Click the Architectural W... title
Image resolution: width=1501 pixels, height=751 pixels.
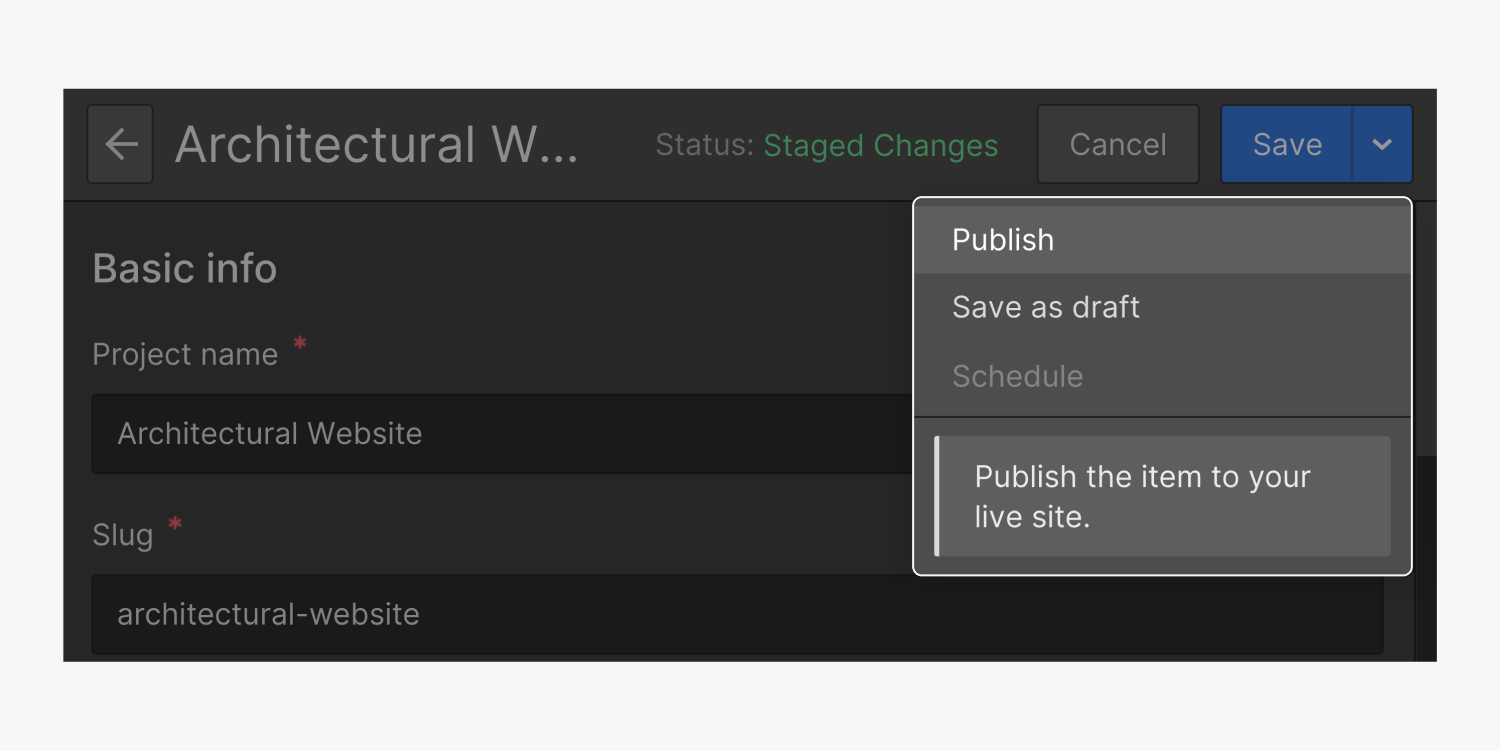pyautogui.click(x=376, y=143)
